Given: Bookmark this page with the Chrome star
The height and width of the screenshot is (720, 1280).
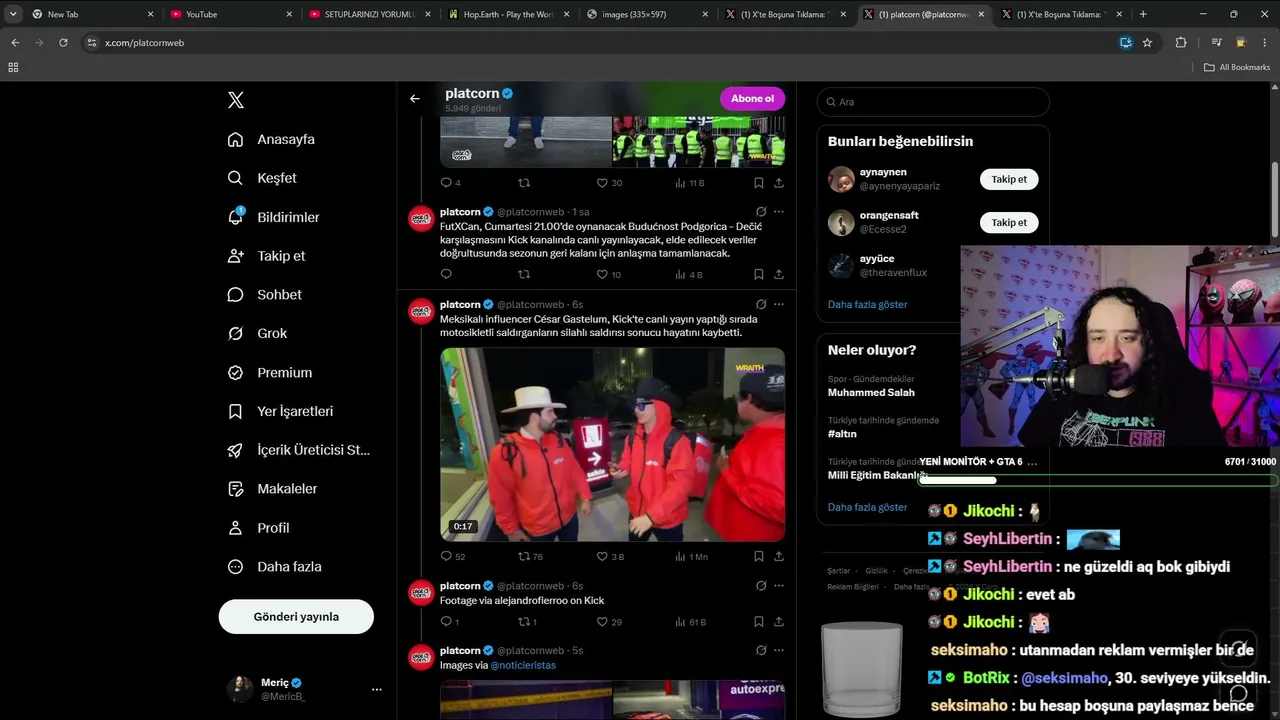Looking at the screenshot, I should click(x=1147, y=43).
